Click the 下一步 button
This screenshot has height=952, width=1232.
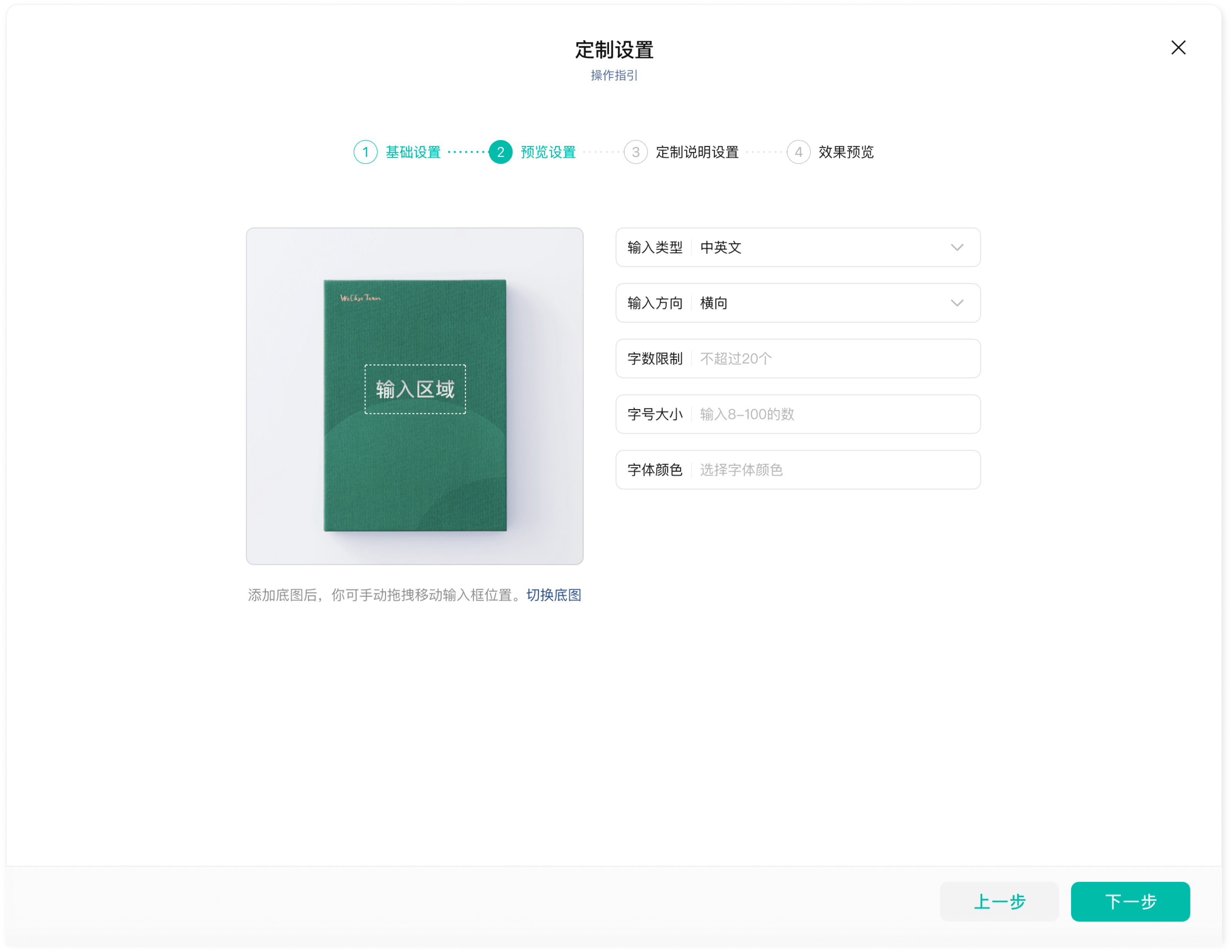(1130, 901)
